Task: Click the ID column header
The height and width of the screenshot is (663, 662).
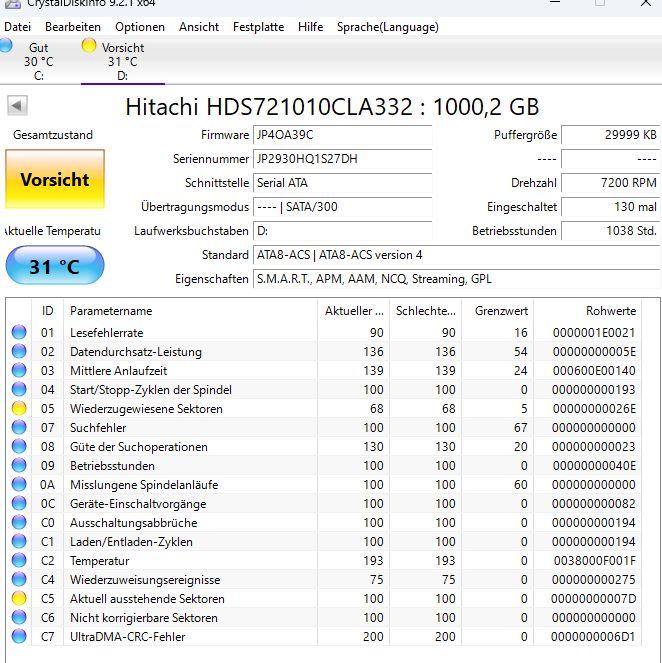Action: pos(47,311)
